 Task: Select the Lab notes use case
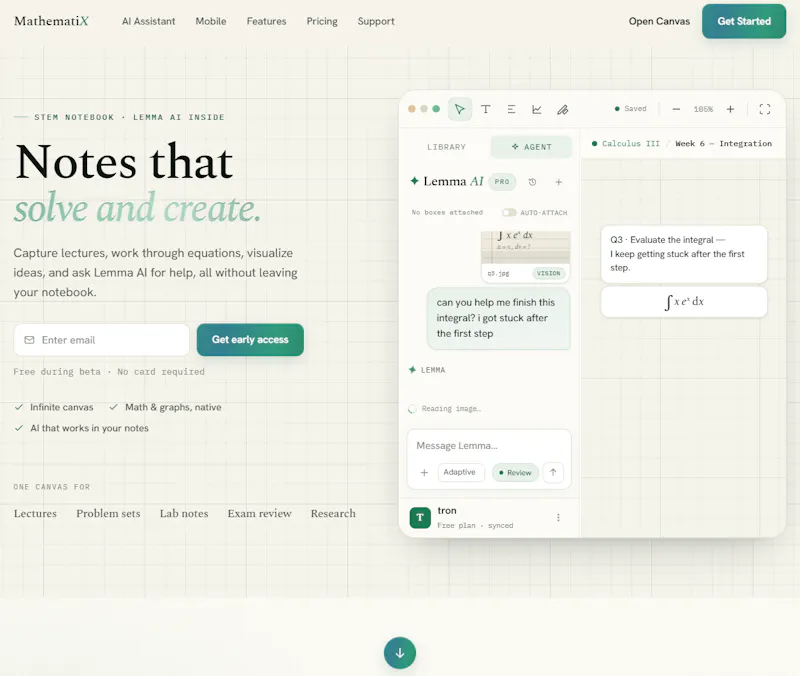coord(184,513)
